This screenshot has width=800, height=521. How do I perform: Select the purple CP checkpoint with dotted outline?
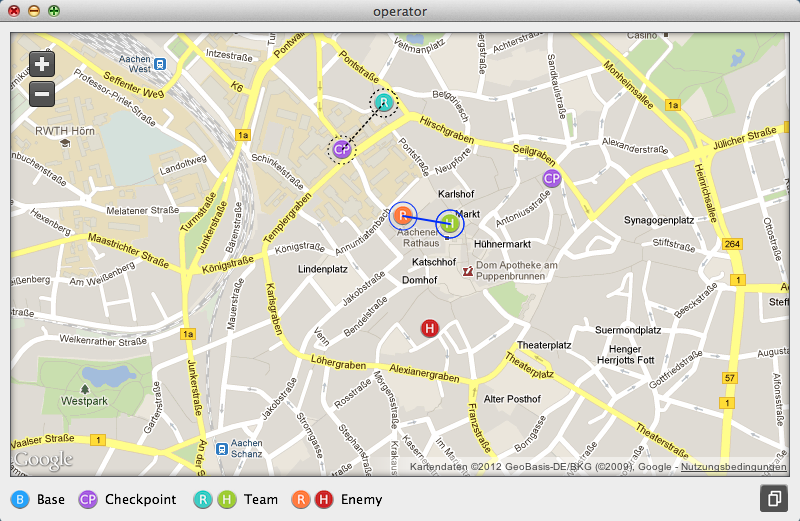pos(341,150)
